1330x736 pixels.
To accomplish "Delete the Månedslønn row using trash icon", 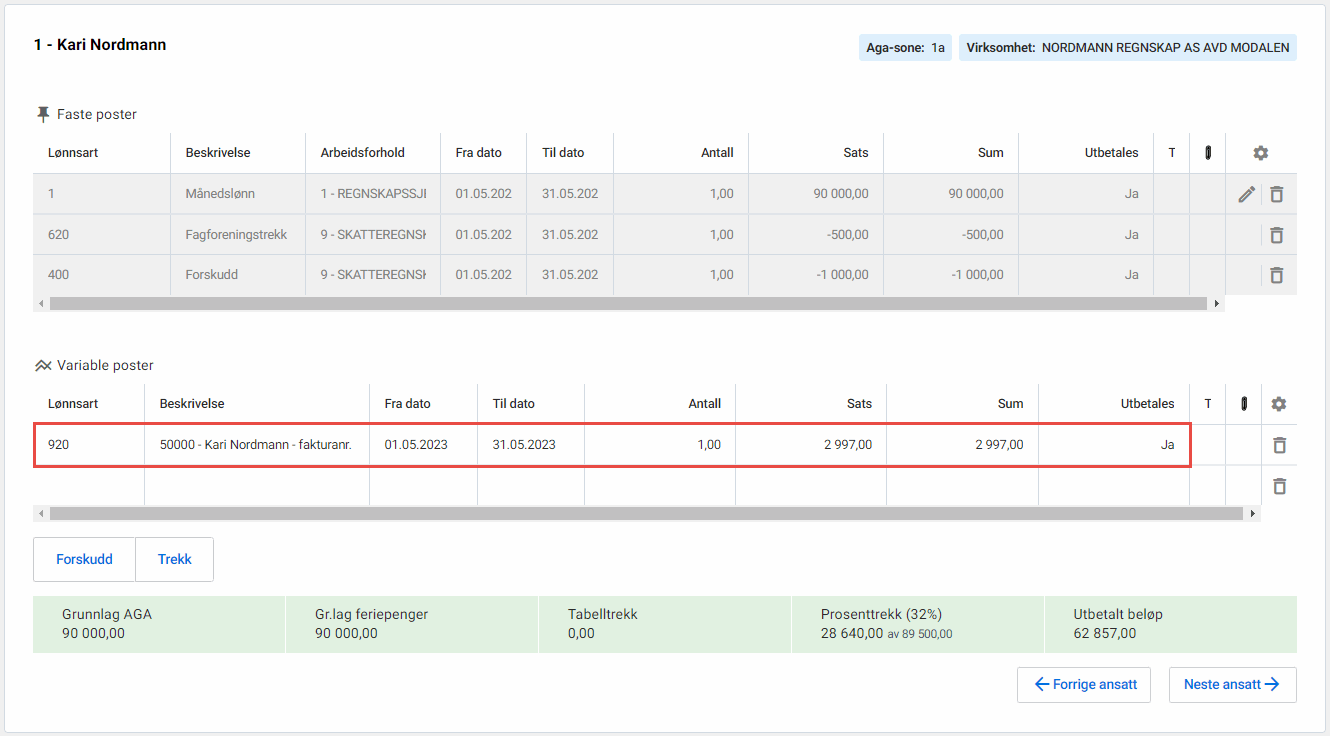I will coord(1277,194).
